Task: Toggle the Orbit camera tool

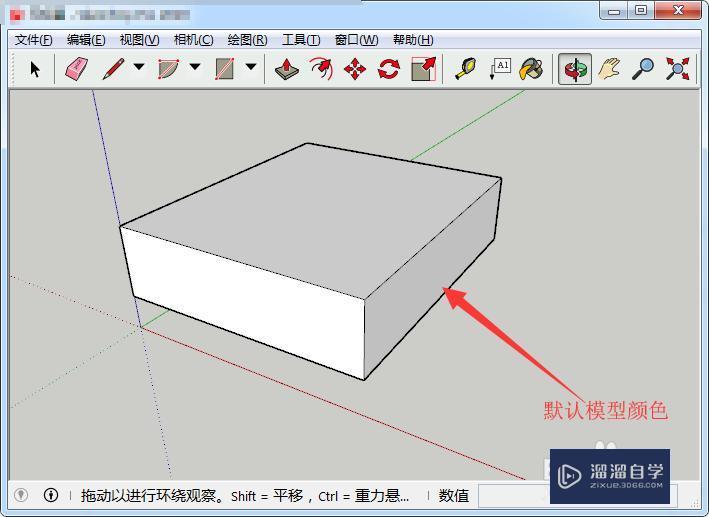Action: coord(575,69)
